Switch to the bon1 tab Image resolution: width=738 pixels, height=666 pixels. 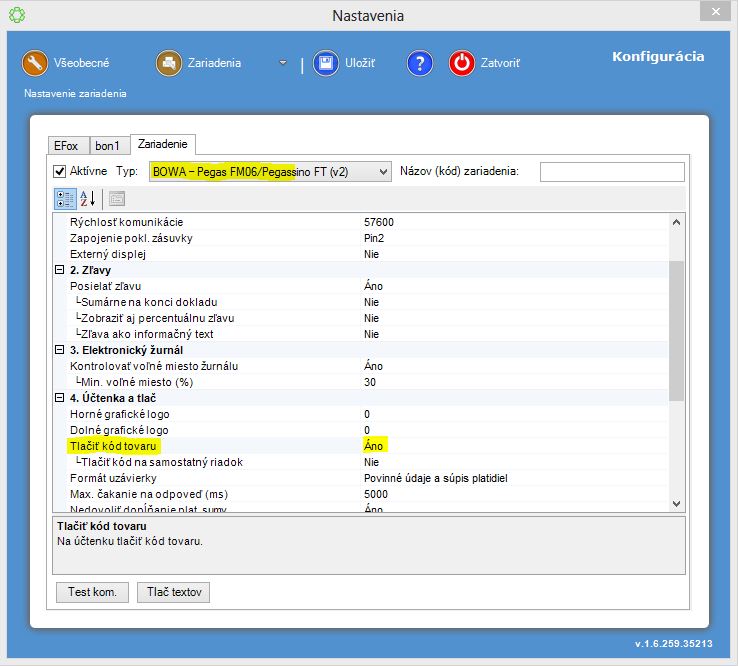pyautogui.click(x=110, y=146)
